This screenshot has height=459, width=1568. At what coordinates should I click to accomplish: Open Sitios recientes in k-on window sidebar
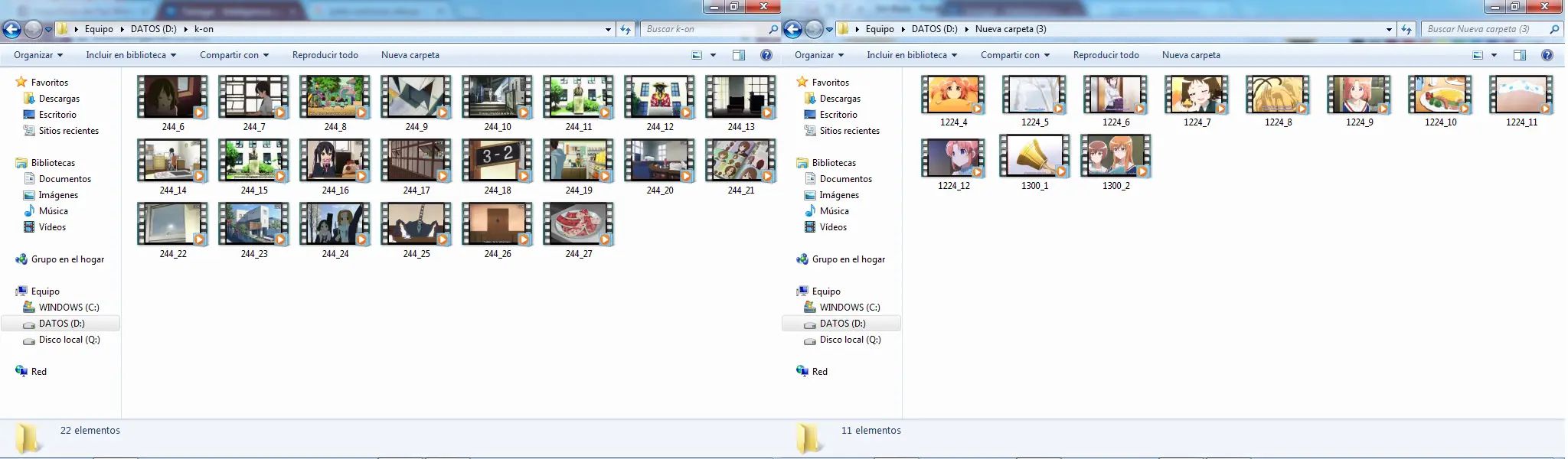point(69,131)
